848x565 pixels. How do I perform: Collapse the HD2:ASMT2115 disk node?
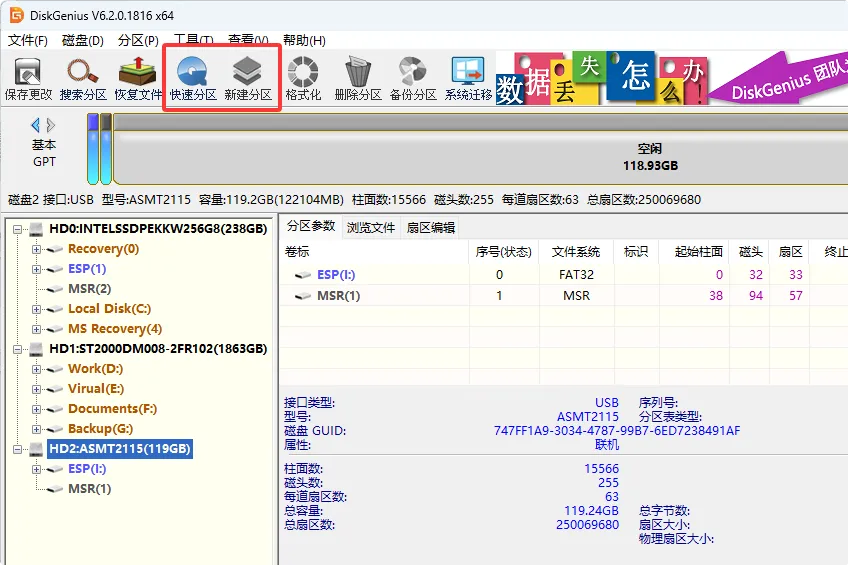(17, 449)
